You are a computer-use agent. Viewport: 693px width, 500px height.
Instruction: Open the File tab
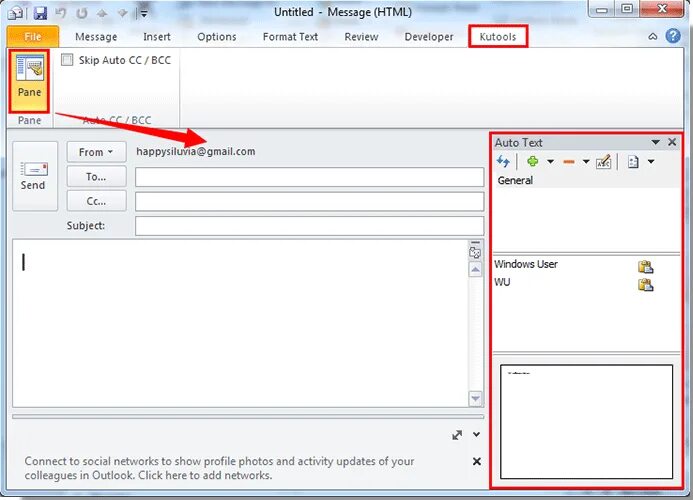tap(33, 36)
